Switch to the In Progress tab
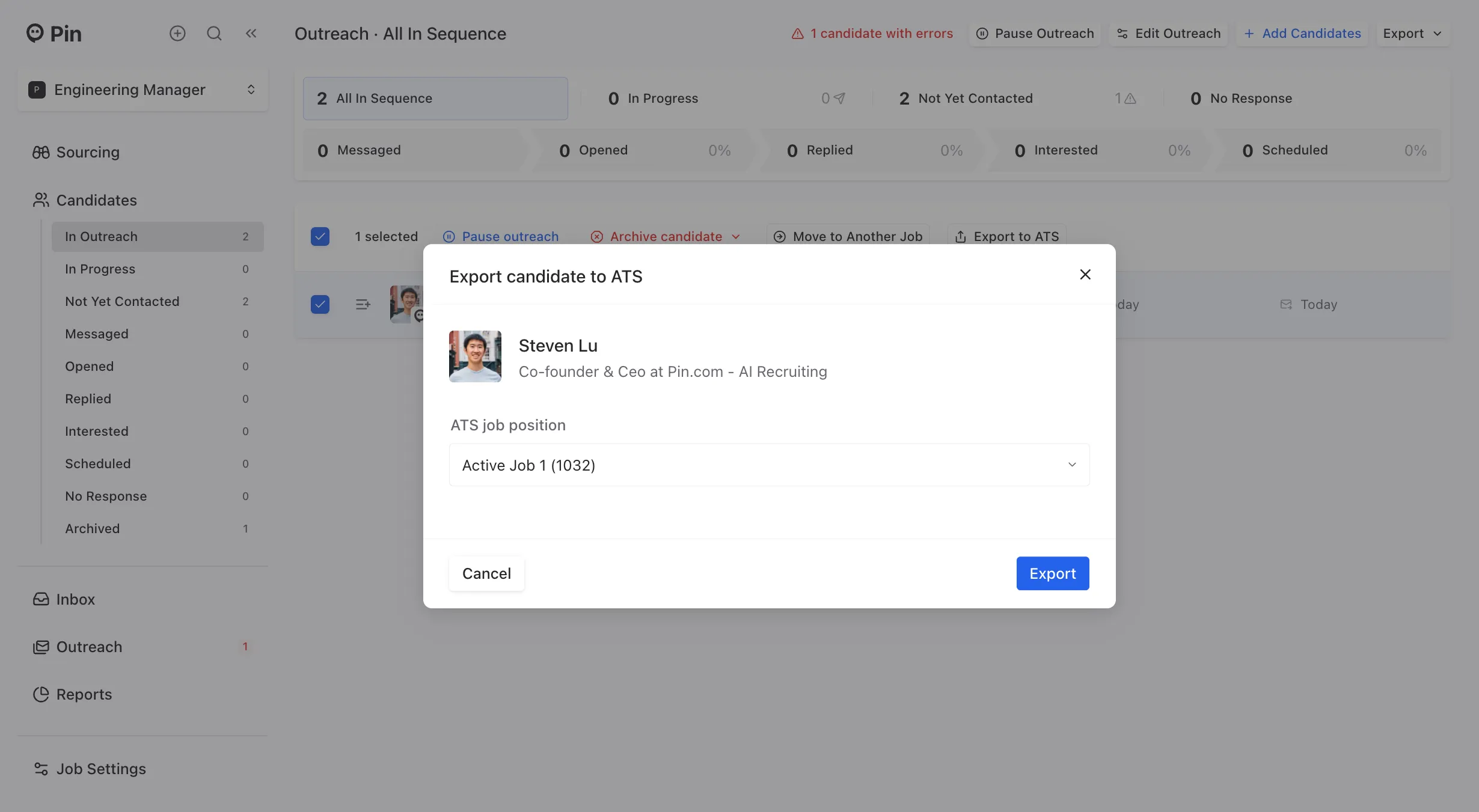The image size is (1479, 812). coord(726,99)
